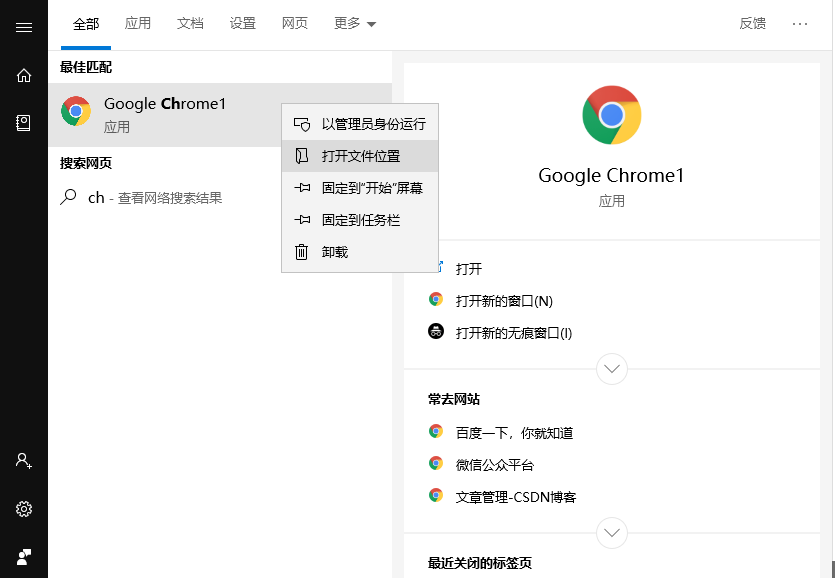
Task: Click the trash can icon for 卸载
Action: point(301,251)
